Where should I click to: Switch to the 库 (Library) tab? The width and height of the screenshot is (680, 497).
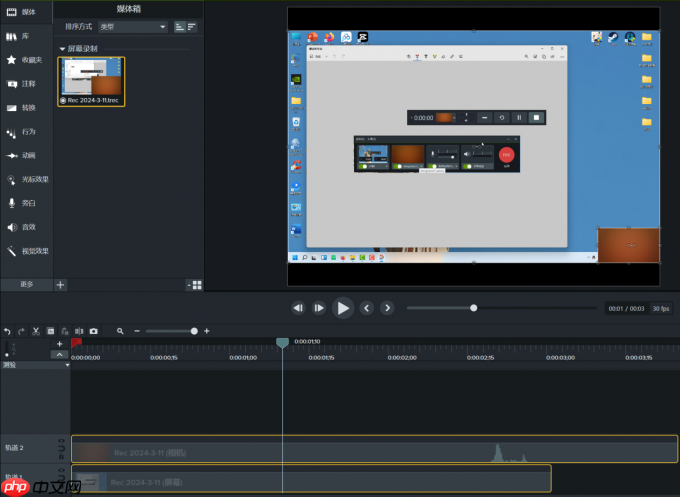tap(27, 36)
